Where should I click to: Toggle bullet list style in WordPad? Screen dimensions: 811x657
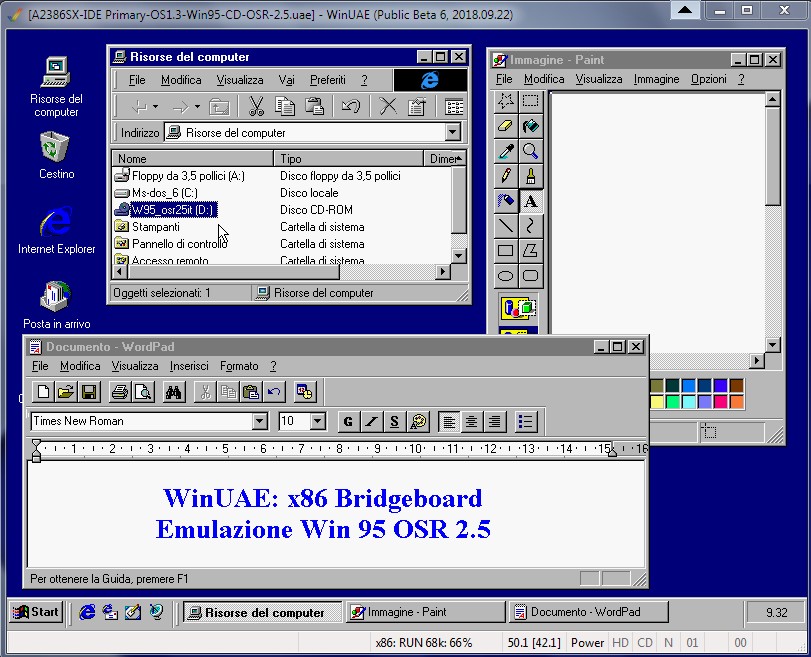[526, 422]
